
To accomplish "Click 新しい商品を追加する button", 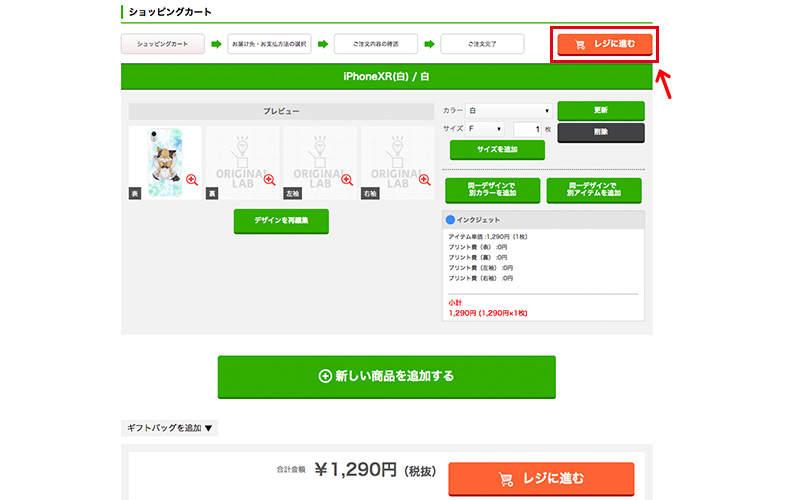I will click(387, 377).
